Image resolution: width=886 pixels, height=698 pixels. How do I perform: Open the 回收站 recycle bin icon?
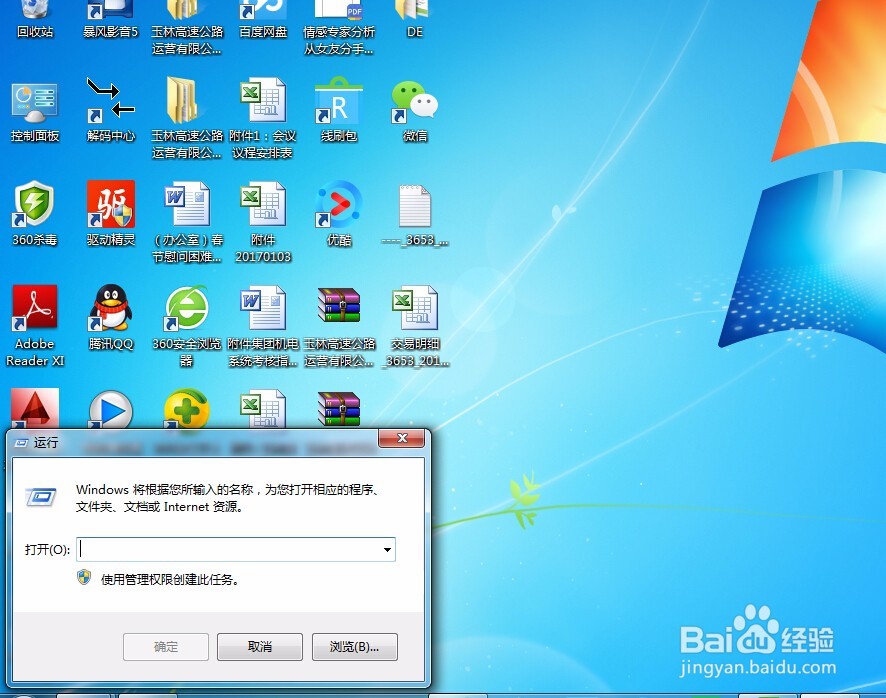35,20
